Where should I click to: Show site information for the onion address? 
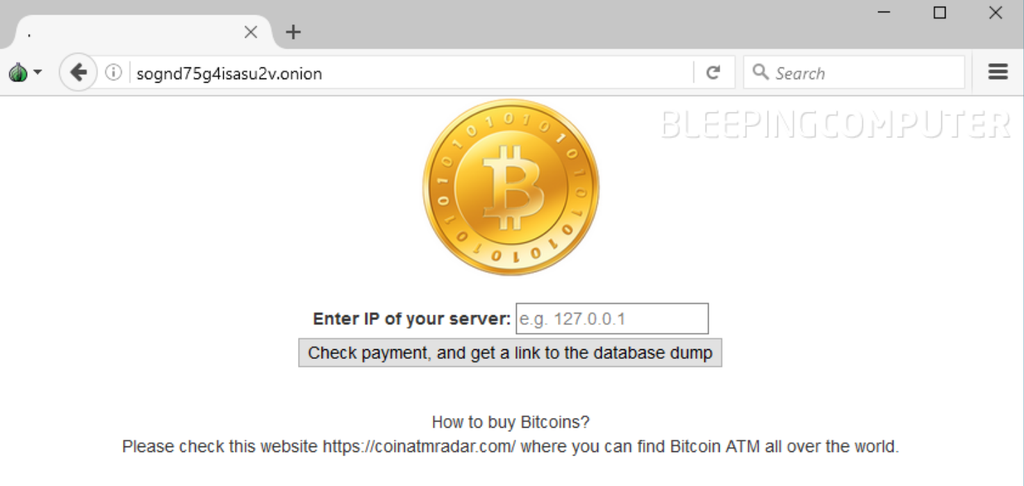click(x=113, y=72)
